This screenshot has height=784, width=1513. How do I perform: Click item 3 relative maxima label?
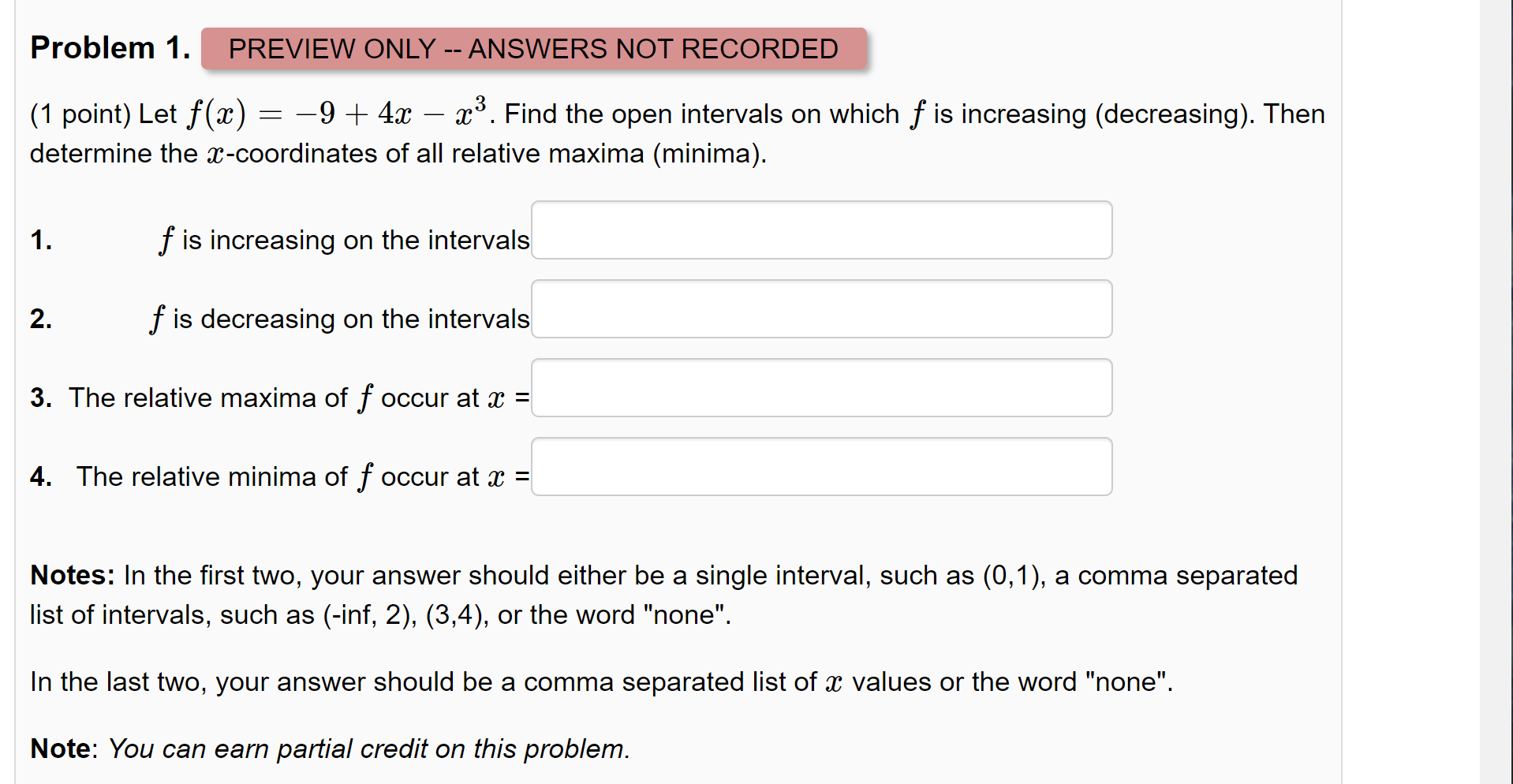click(276, 398)
